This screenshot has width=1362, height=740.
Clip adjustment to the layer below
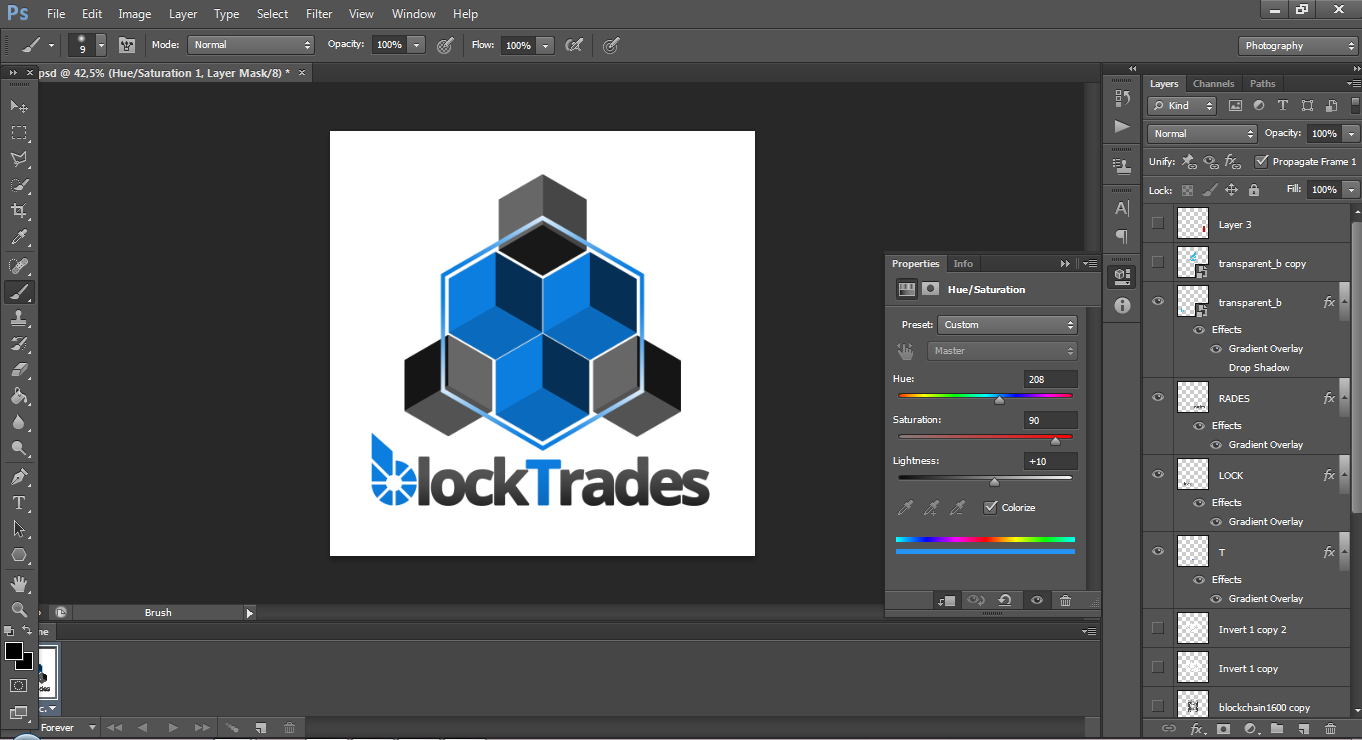coord(946,600)
